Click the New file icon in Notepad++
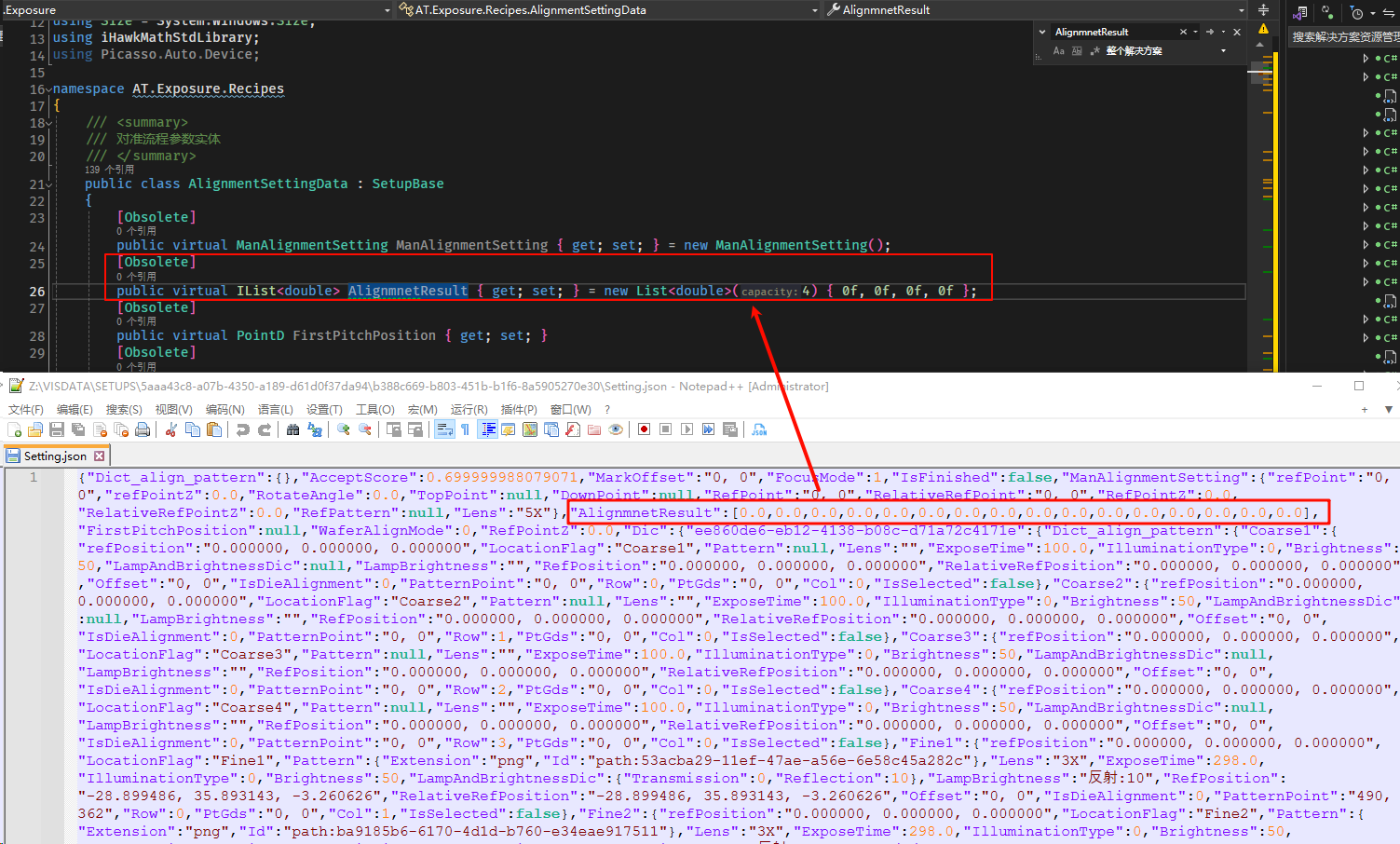1400x844 pixels. tap(15, 429)
